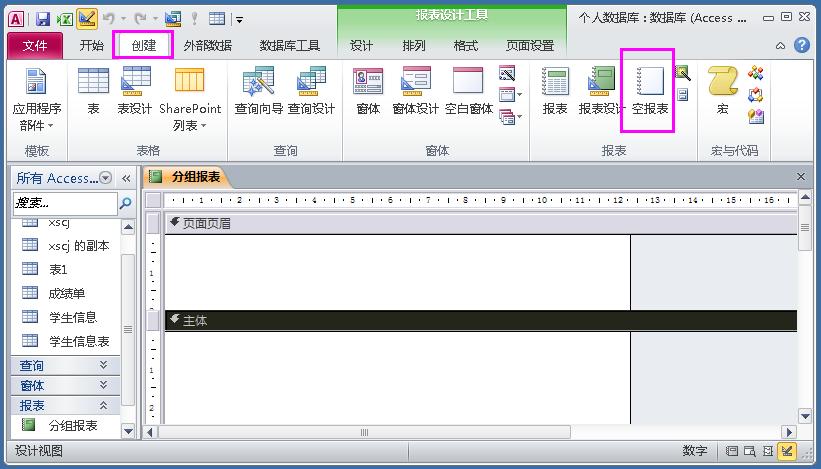
Task: Expand the 查询 group in navigation pane
Action: tap(66, 365)
